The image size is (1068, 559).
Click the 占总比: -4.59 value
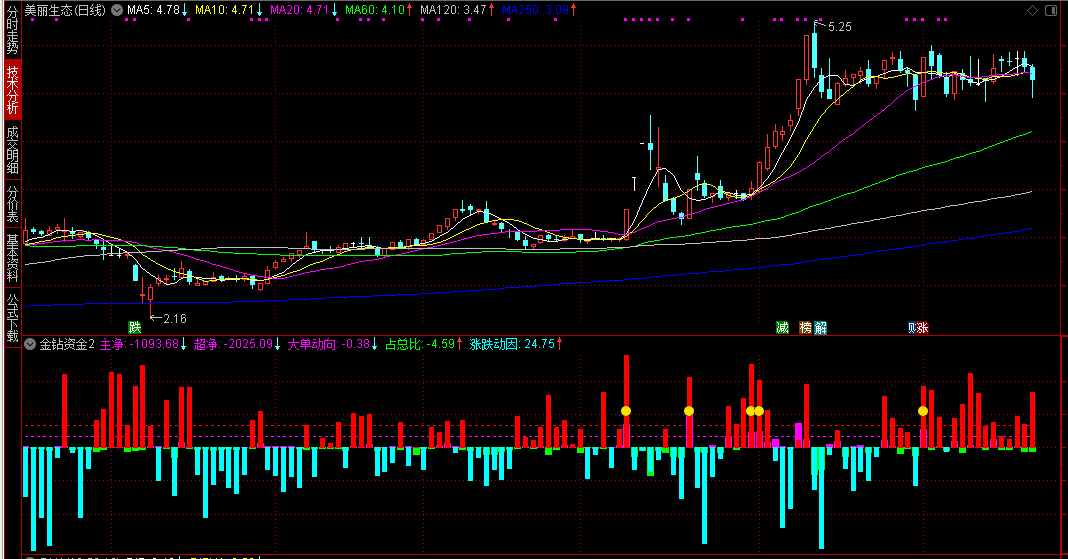pos(420,345)
